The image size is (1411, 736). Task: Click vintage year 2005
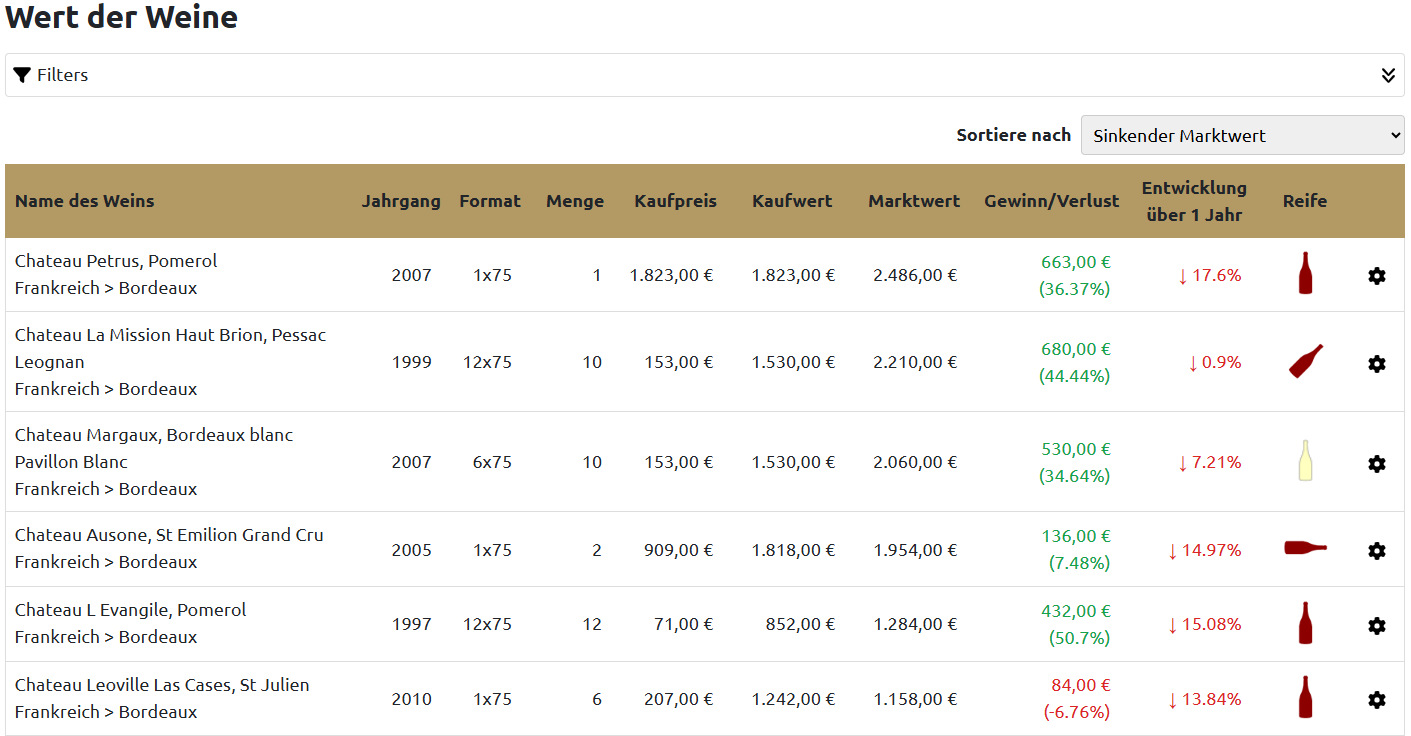412,550
